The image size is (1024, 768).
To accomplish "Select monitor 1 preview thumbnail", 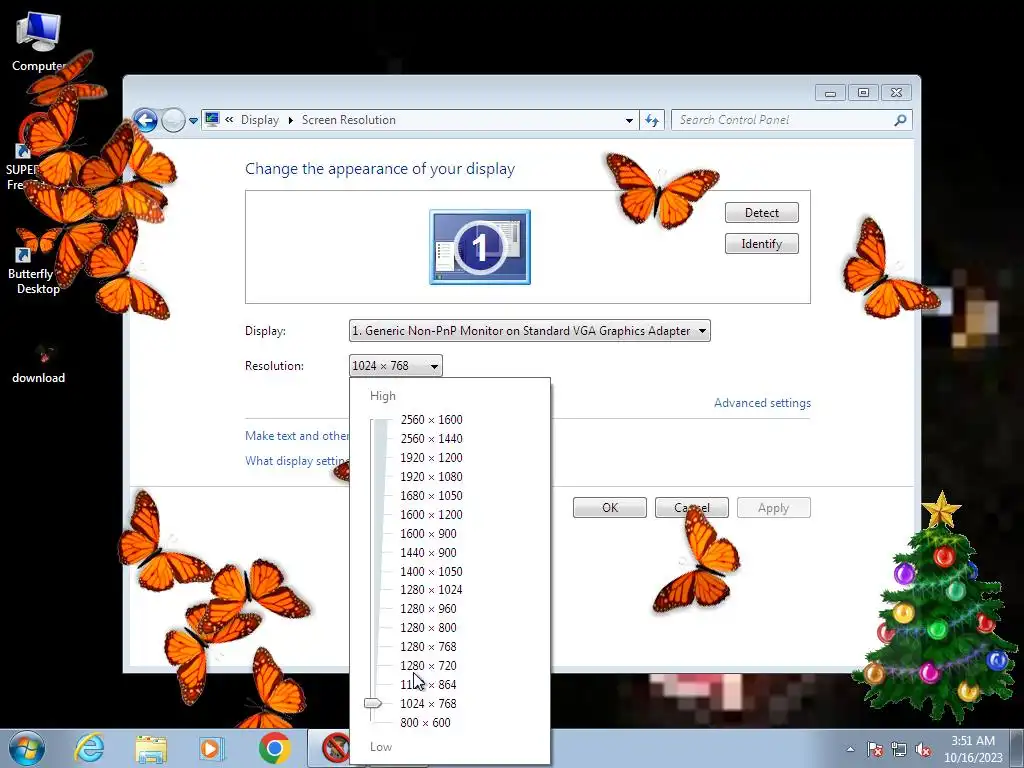I will (x=480, y=247).
